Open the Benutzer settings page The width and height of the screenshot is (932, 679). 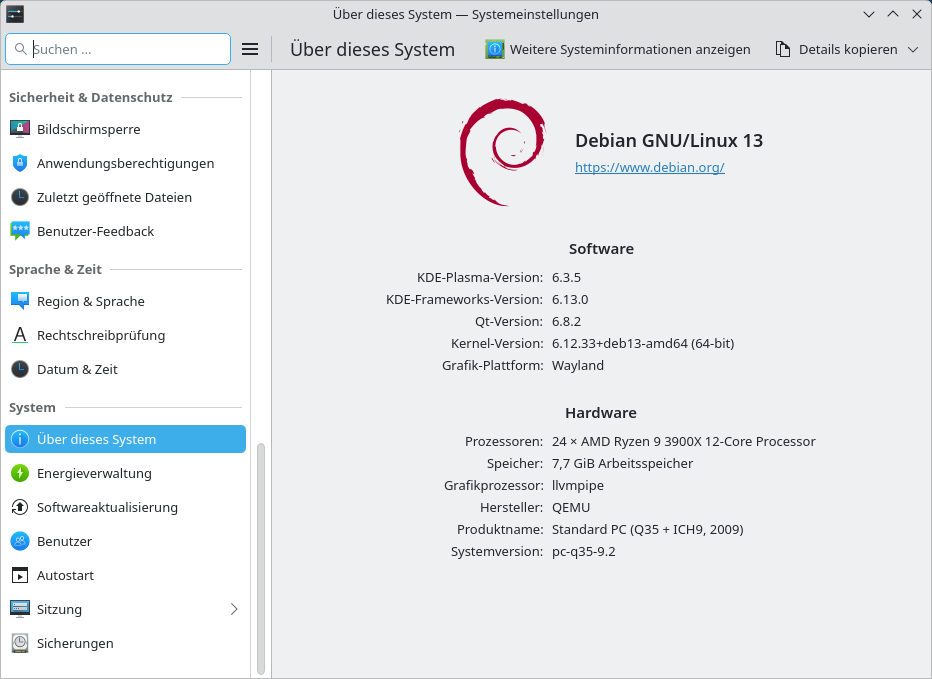pos(64,541)
